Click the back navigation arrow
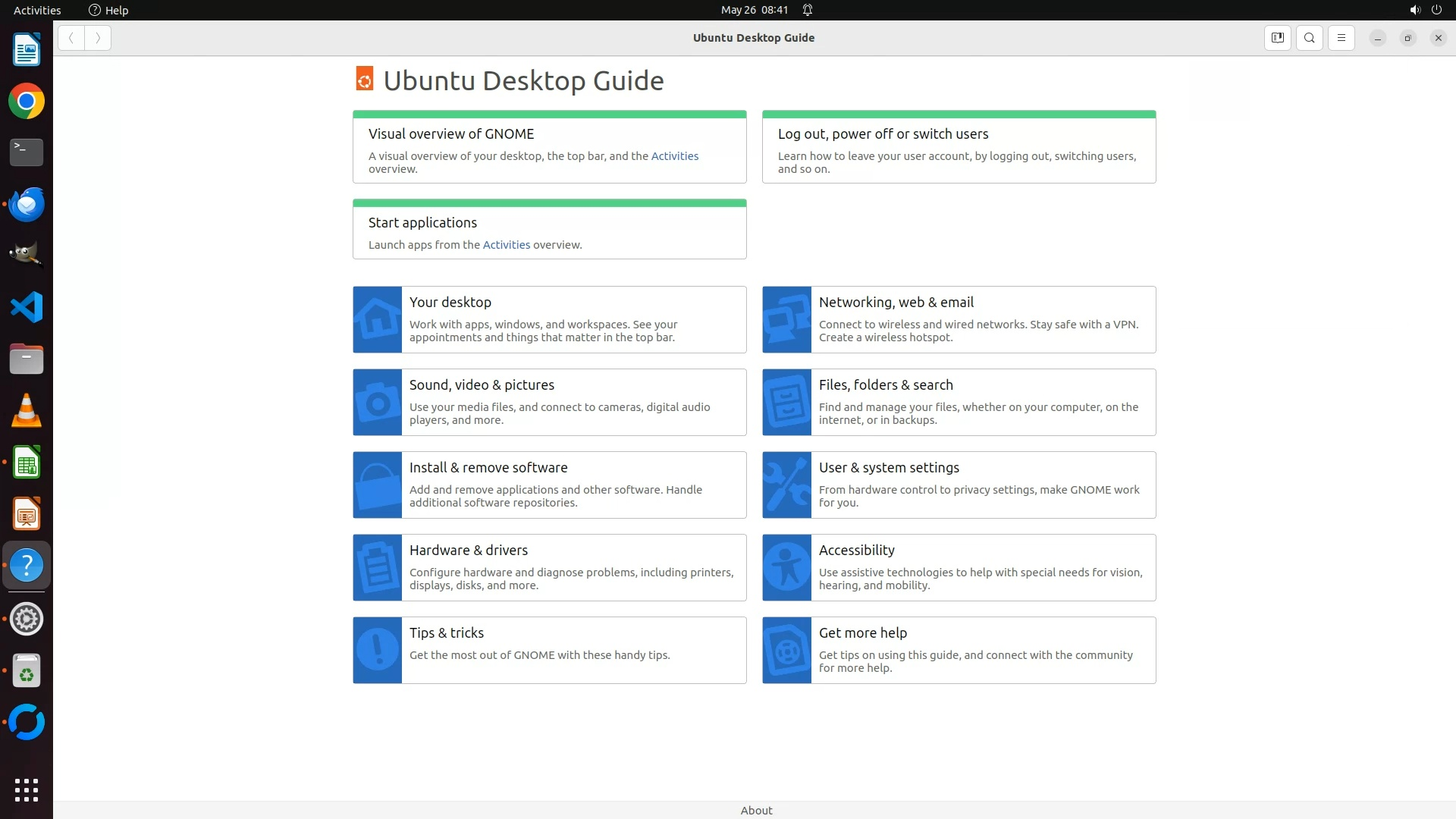The height and width of the screenshot is (819, 1456). click(x=71, y=38)
